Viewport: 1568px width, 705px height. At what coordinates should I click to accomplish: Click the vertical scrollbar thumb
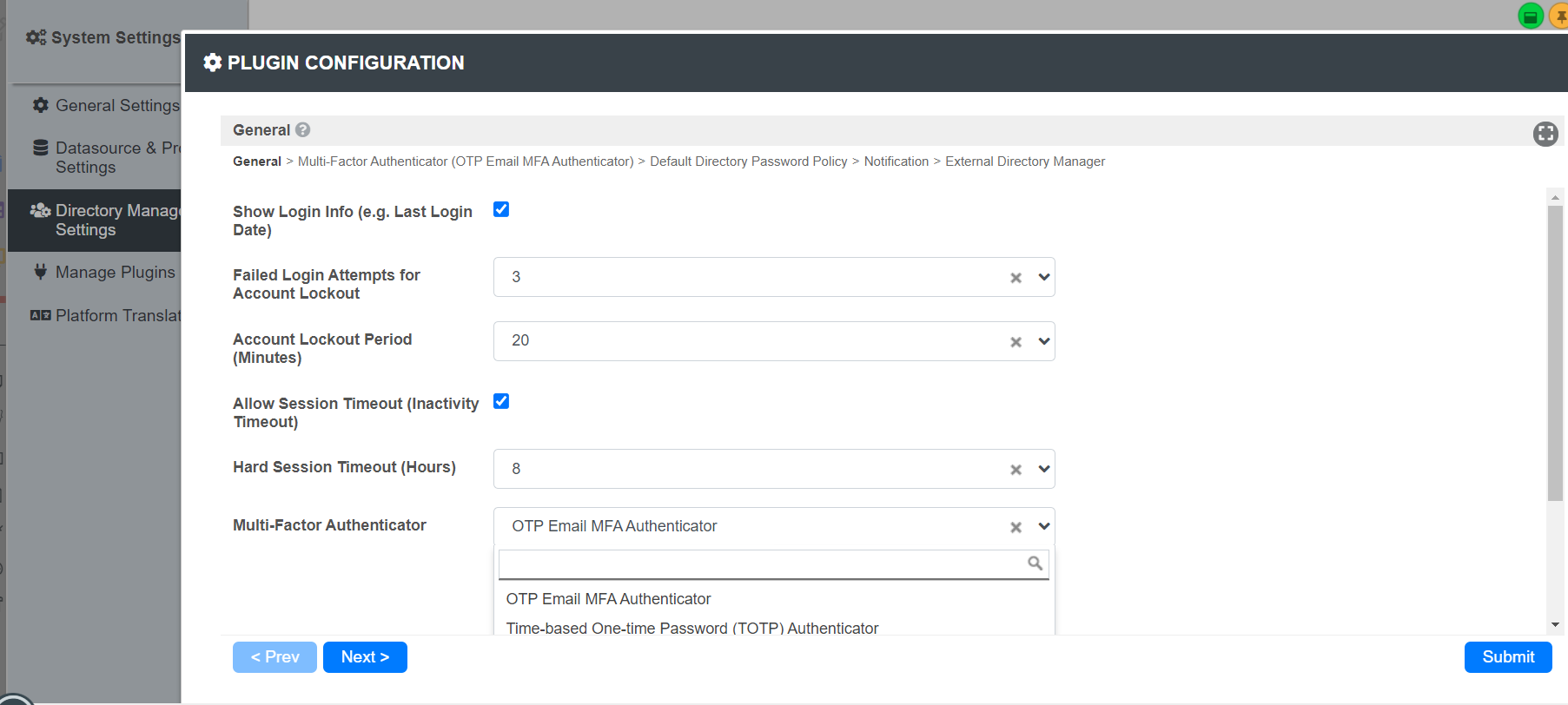(1555, 347)
